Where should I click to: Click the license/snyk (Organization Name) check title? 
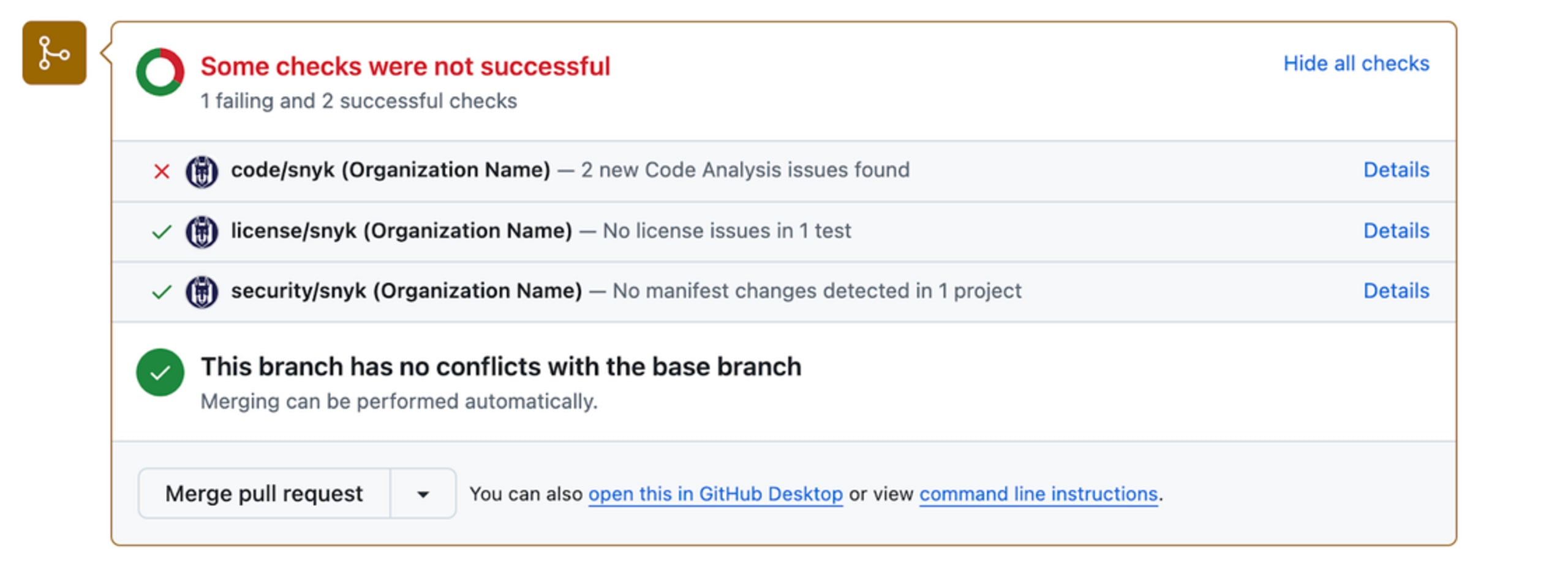pos(401,231)
